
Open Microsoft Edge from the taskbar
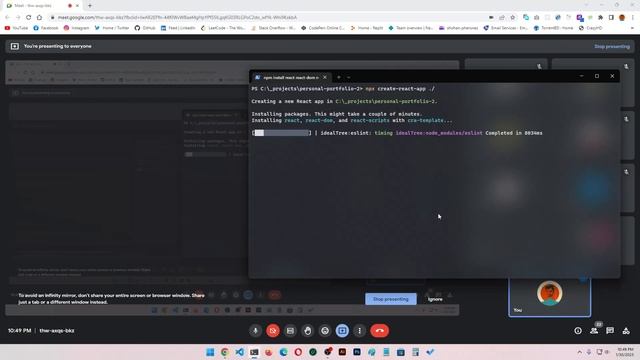pyautogui.click(x=283, y=352)
